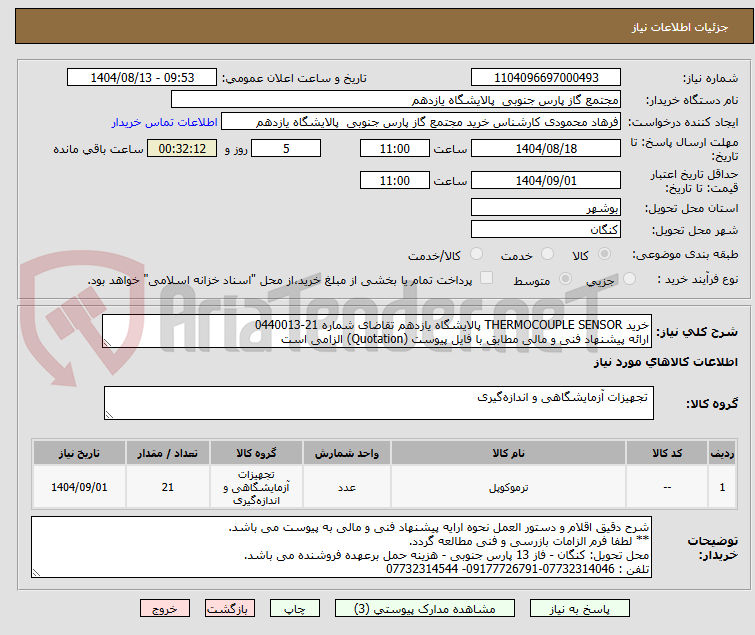Viewport: 755px width, 635px height.
Task: Click the واحد شمارش column header
Action: 347,453
